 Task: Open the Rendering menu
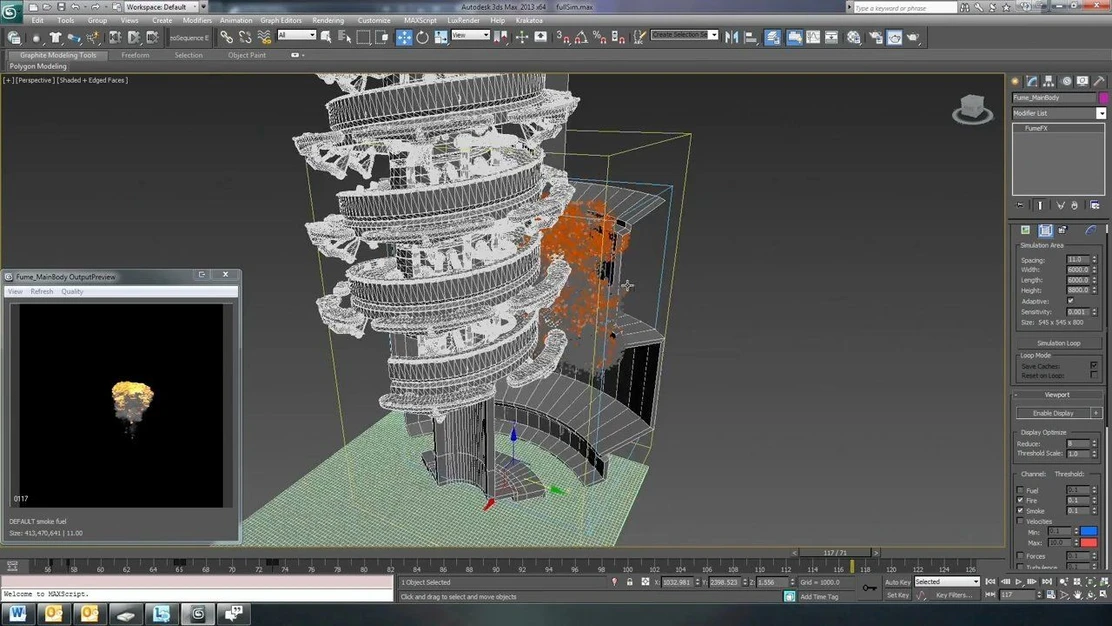(328, 20)
